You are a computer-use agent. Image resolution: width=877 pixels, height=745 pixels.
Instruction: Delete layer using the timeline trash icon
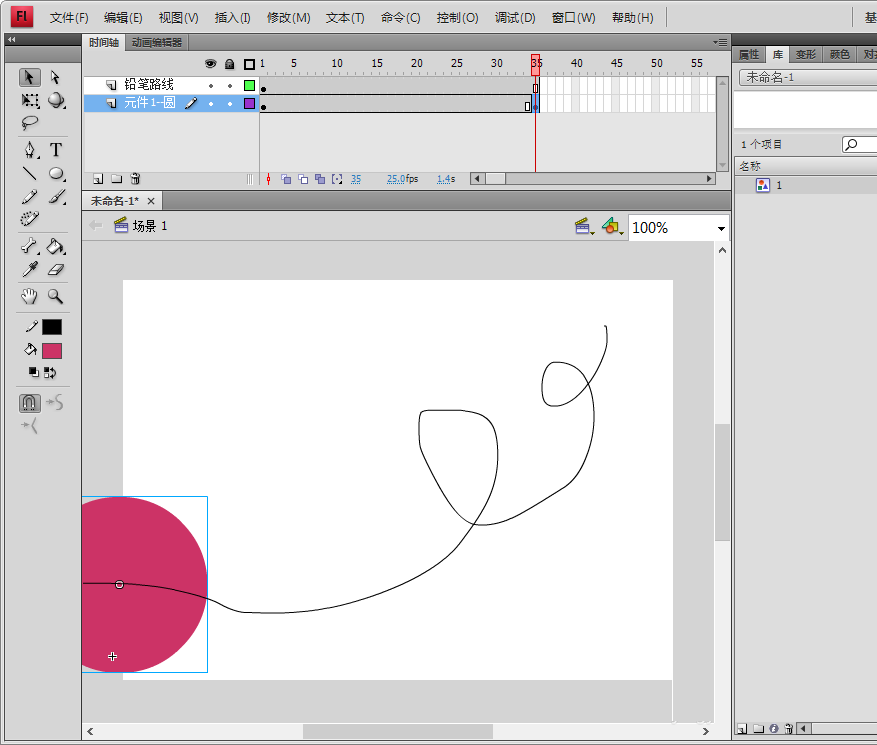point(136,179)
